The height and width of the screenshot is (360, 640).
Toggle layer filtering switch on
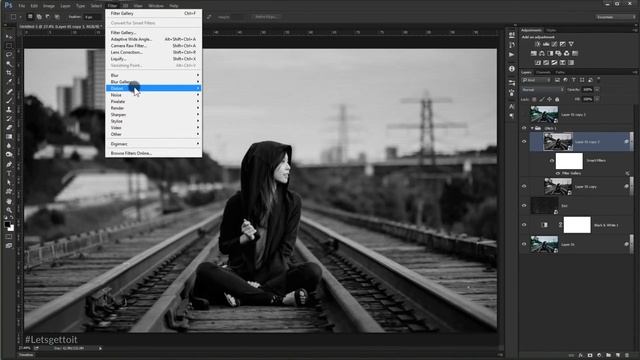(x=599, y=79)
